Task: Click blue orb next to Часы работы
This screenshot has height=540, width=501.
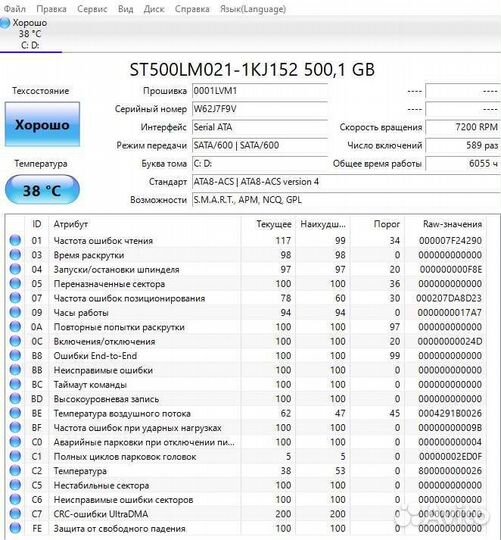Action: pyautogui.click(x=15, y=312)
